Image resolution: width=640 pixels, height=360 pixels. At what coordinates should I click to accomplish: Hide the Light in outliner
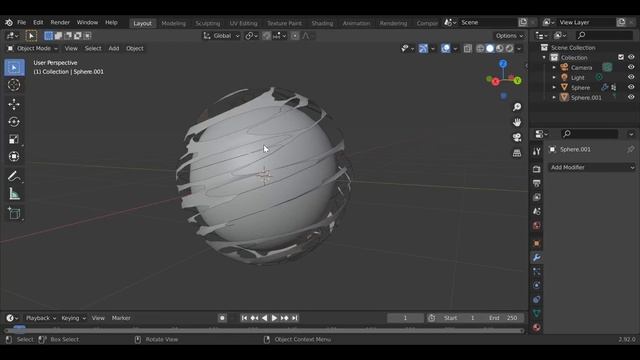tap(631, 77)
